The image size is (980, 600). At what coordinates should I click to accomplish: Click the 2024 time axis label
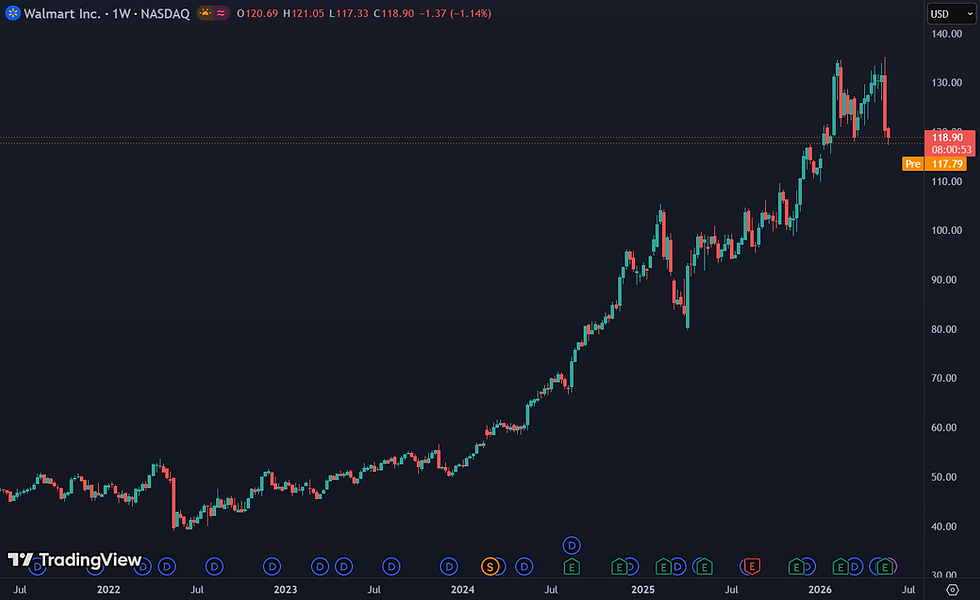pyautogui.click(x=462, y=589)
